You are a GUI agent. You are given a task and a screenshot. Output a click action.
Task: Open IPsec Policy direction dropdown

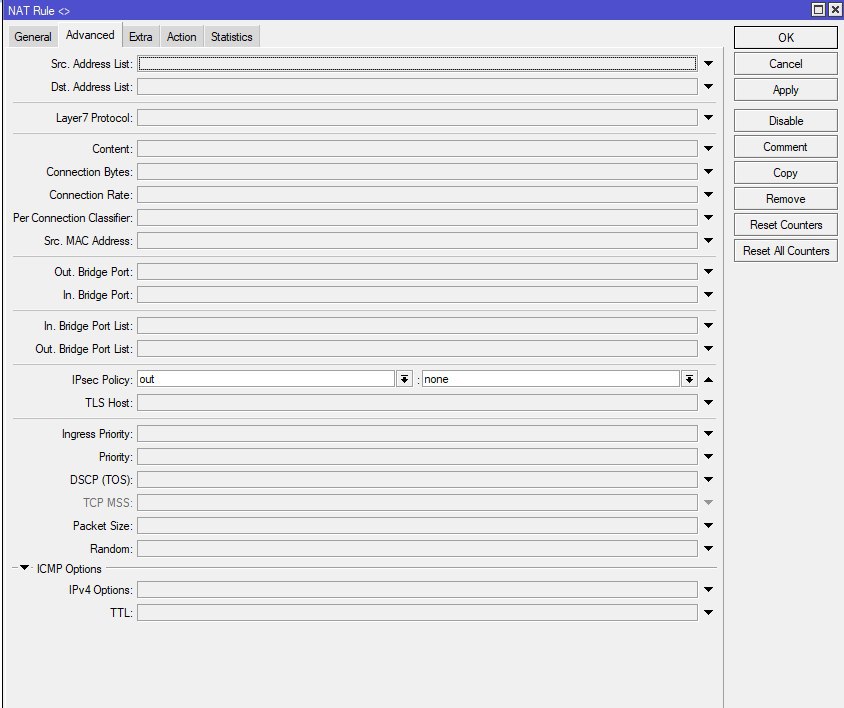(404, 379)
